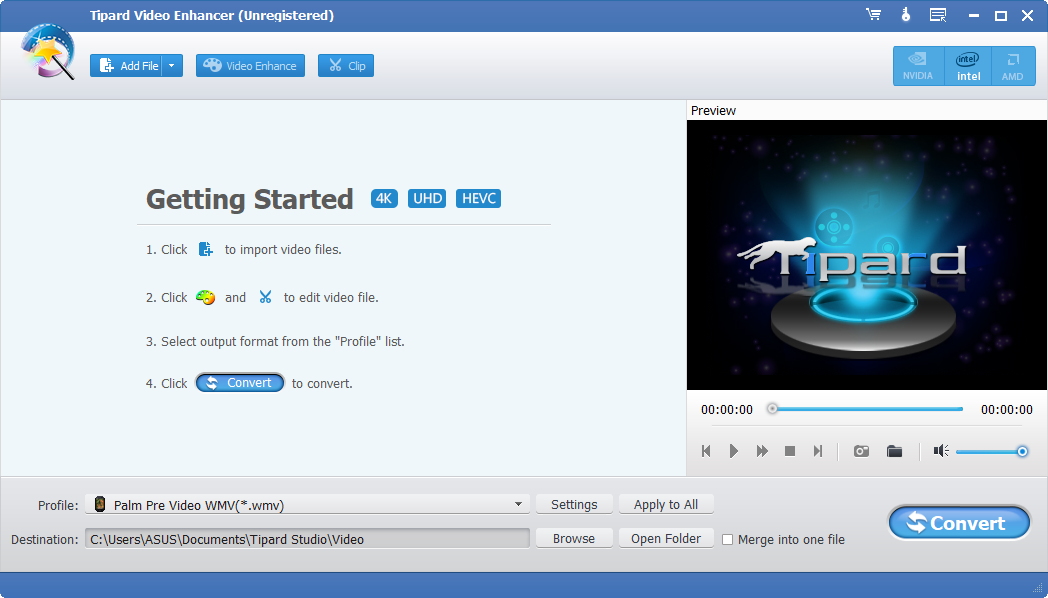
Task: Open the Add File dropdown arrow
Action: click(172, 65)
